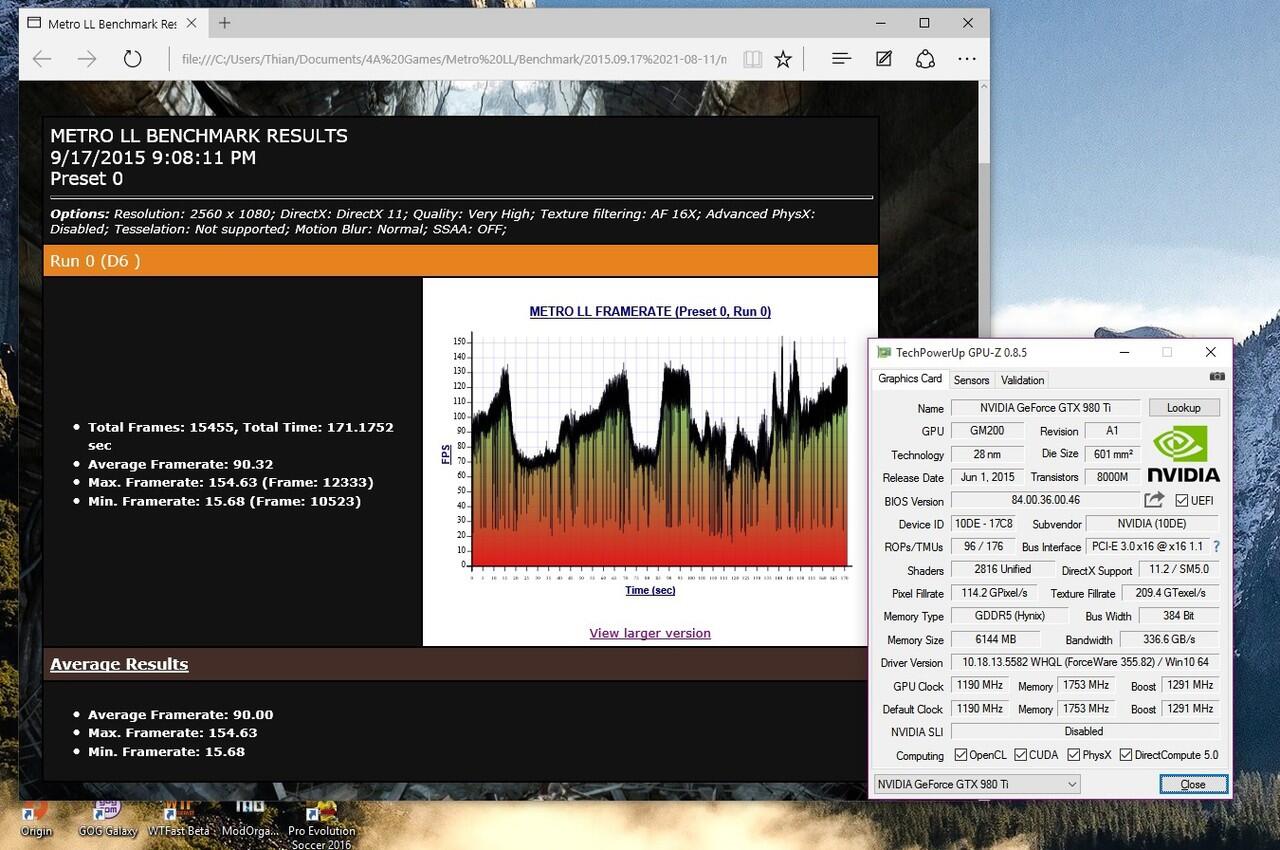This screenshot has height=850, width=1280.
Task: Click the Lookup button in GPU-Z
Action: (1184, 407)
